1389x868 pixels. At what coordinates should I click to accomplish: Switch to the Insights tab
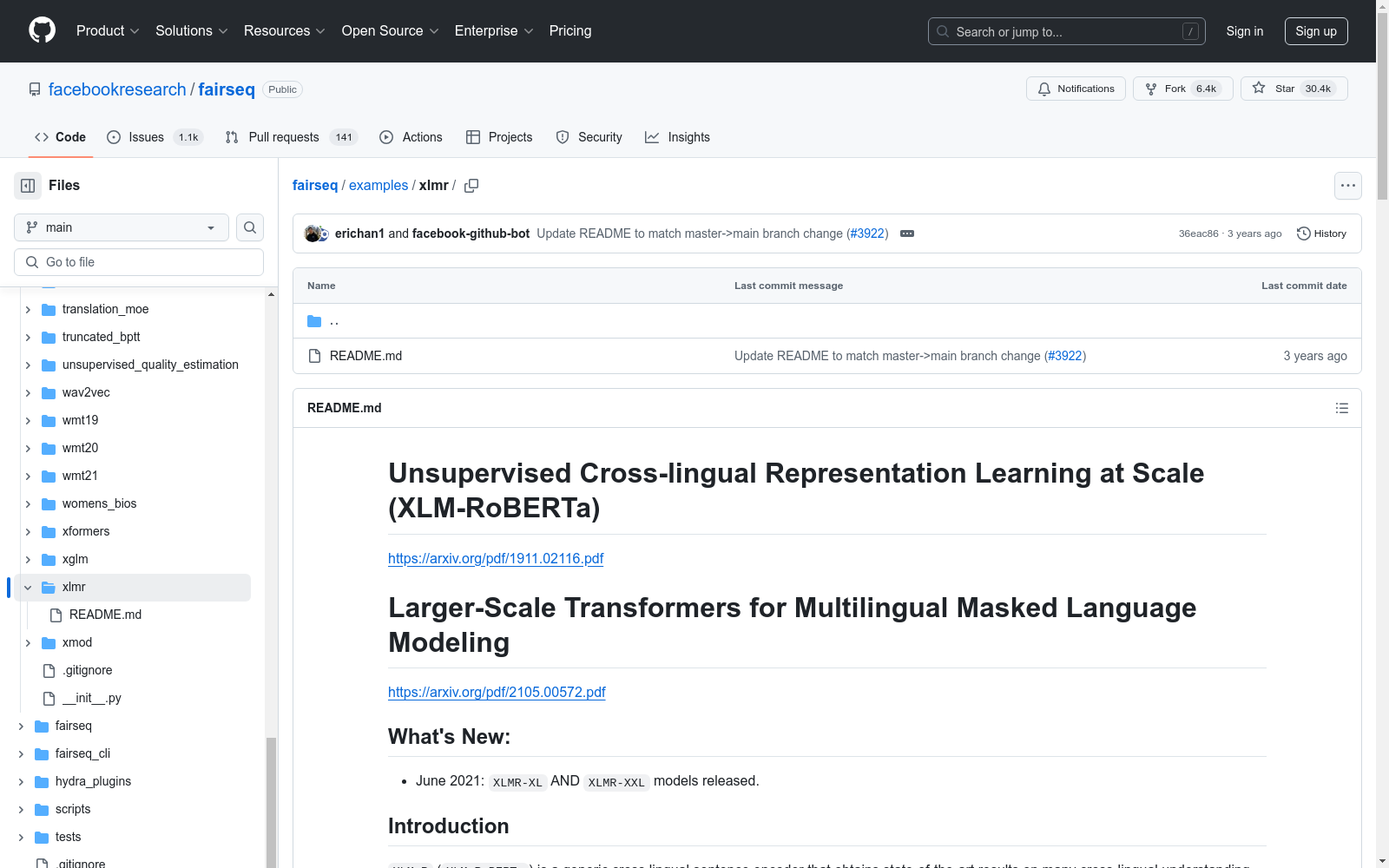[677, 137]
